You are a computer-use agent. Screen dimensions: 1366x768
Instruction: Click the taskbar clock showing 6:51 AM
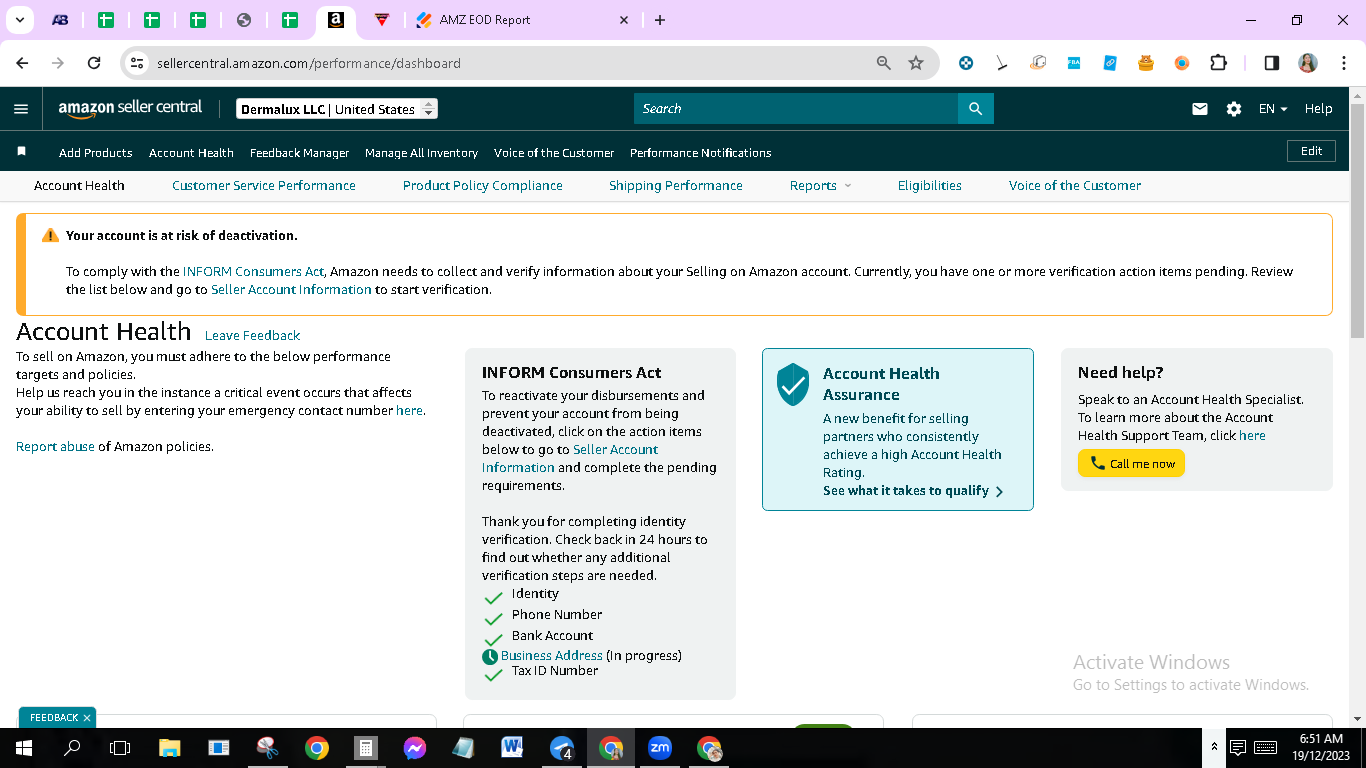[x=1320, y=748]
